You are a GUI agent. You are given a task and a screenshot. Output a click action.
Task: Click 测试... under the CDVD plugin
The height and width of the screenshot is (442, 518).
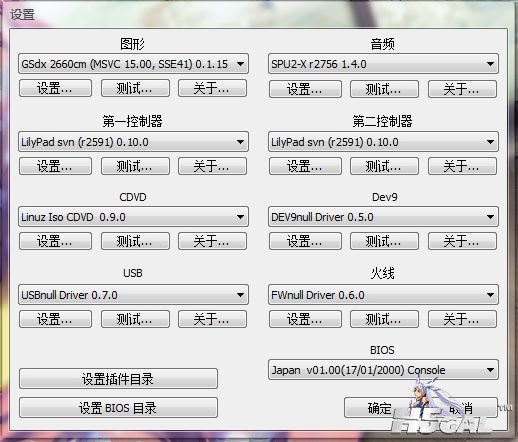click(135, 241)
